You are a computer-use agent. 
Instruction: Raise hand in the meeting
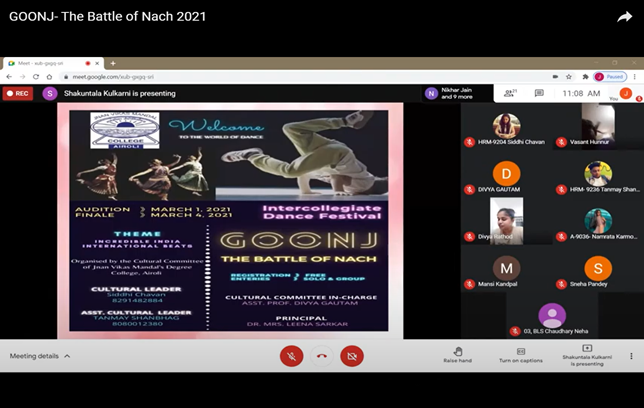click(x=458, y=355)
